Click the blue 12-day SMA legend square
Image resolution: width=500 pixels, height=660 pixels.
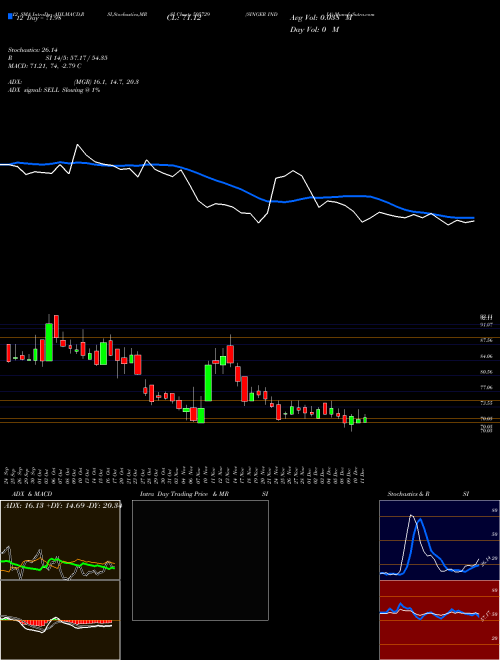(x=10, y=16)
